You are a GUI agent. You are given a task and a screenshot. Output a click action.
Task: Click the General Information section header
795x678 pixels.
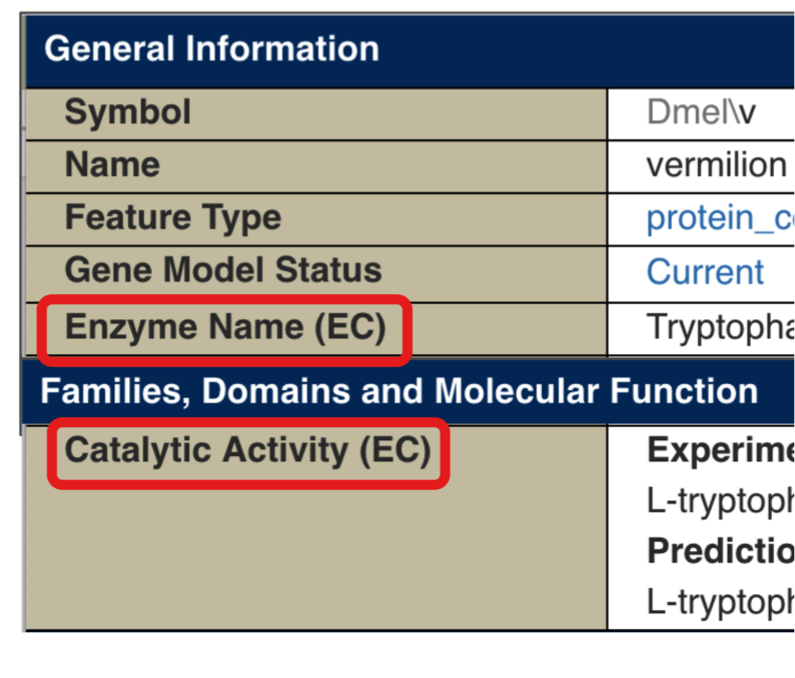click(x=212, y=49)
